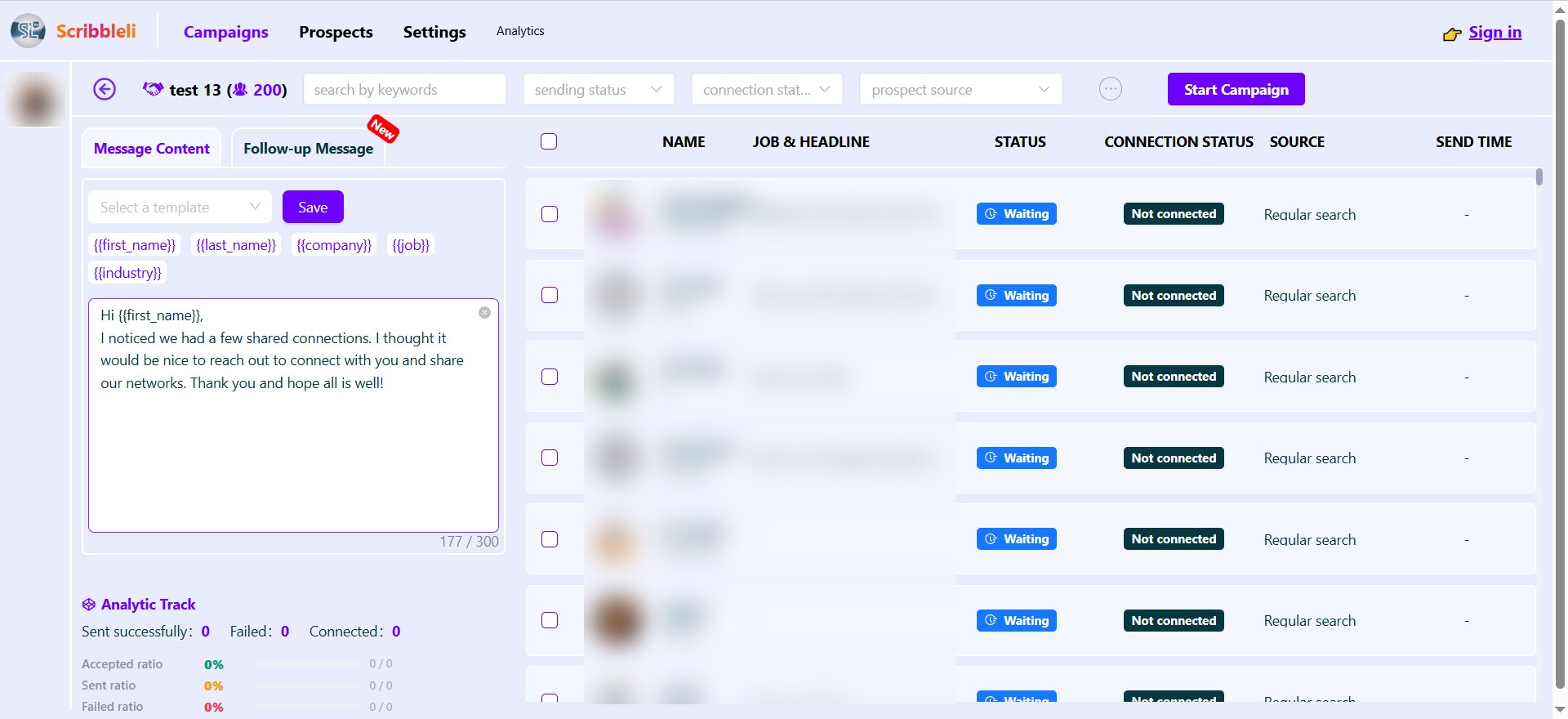Click the pointing hand icon beside Sign in

tap(1452, 33)
